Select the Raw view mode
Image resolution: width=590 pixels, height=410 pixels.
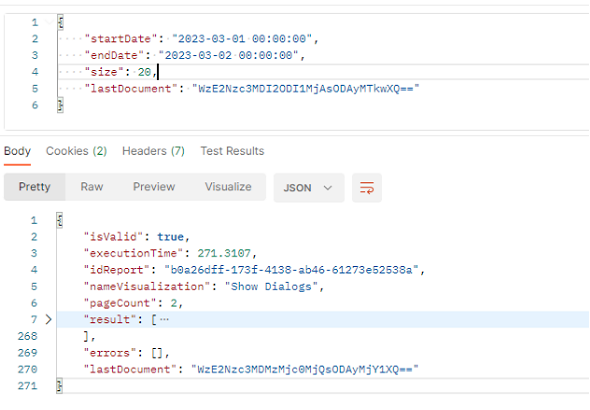(92, 187)
